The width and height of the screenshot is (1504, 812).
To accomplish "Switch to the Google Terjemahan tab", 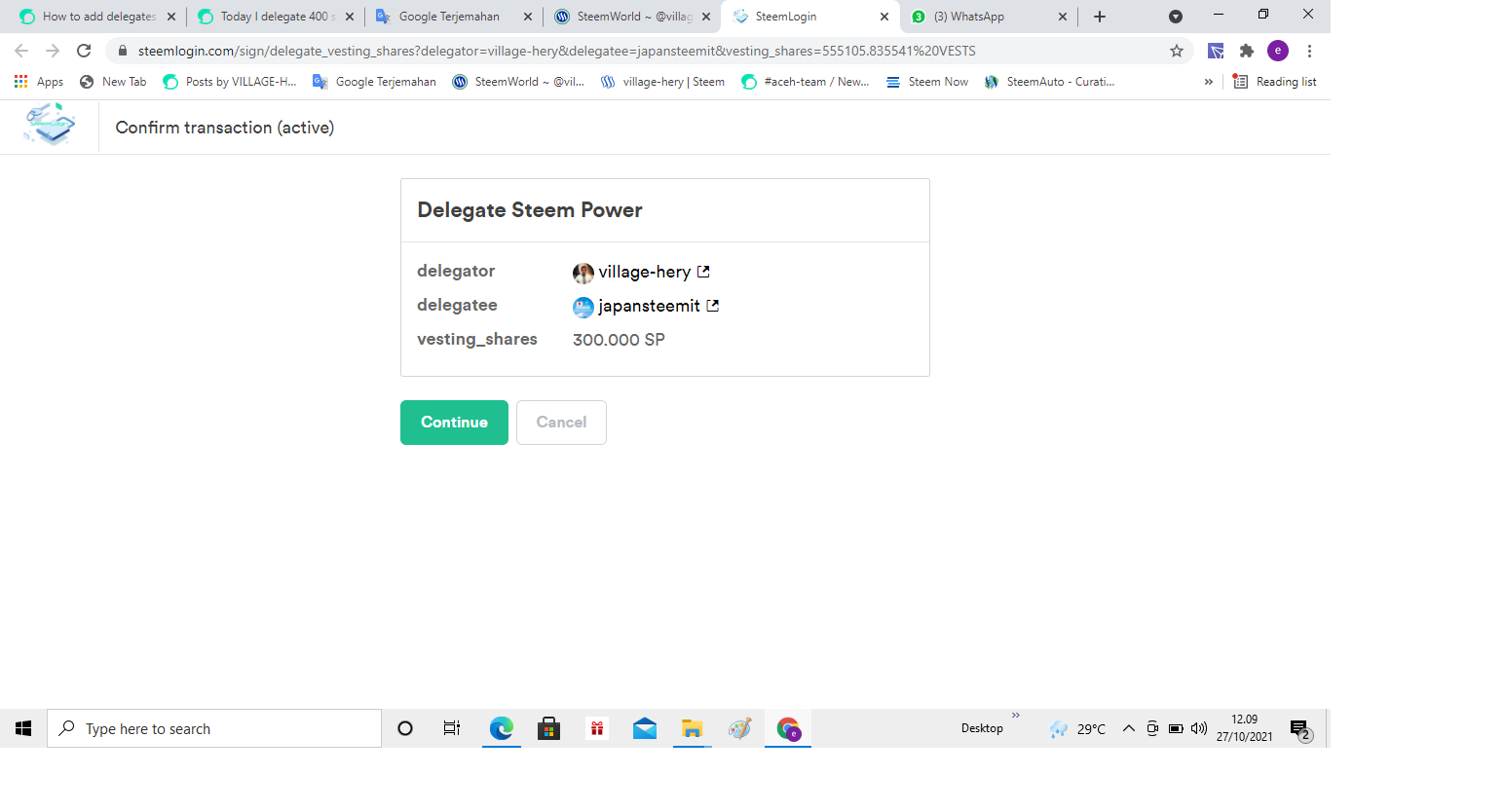I will (x=453, y=17).
